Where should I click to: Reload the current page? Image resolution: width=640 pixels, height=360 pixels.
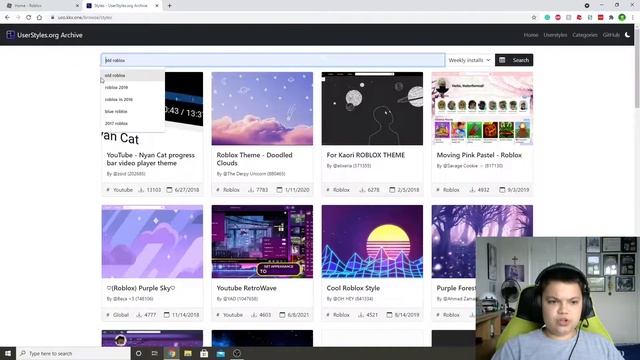pos(29,18)
